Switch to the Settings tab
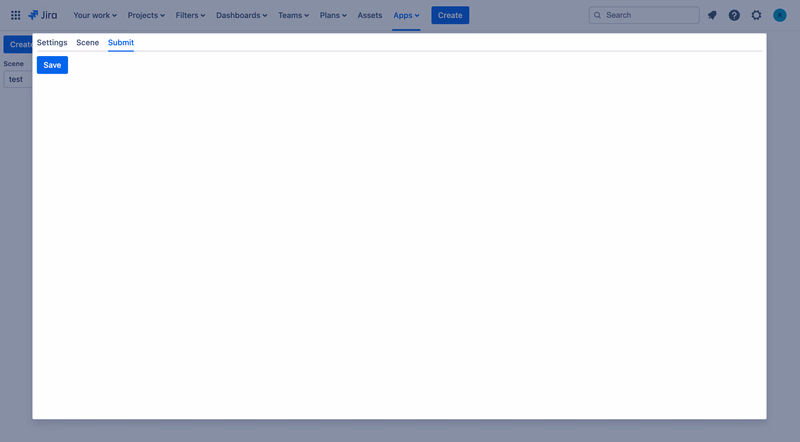Viewport: 800px width, 442px height. (x=52, y=42)
